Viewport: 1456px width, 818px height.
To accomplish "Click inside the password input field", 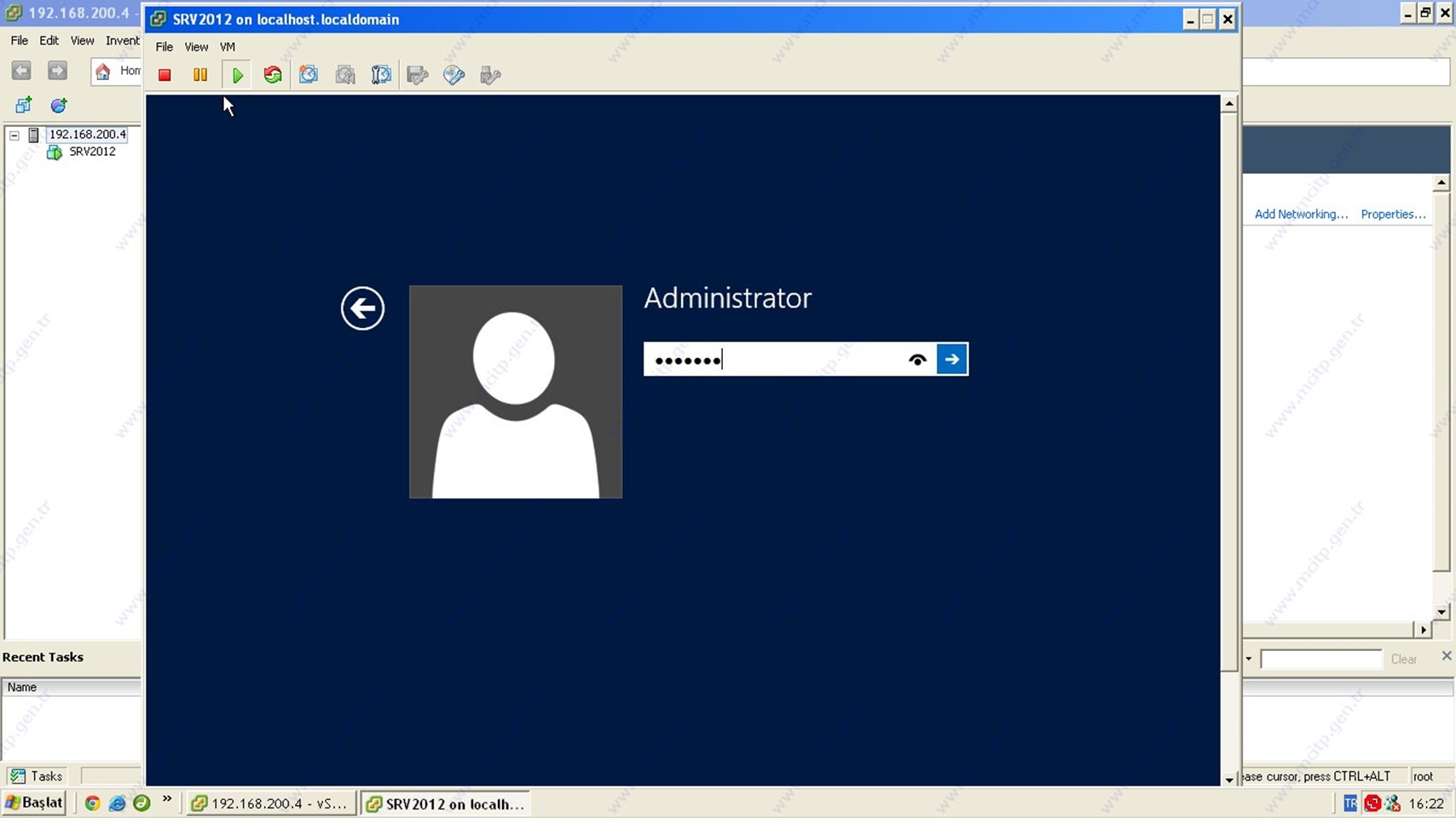I will (776, 359).
